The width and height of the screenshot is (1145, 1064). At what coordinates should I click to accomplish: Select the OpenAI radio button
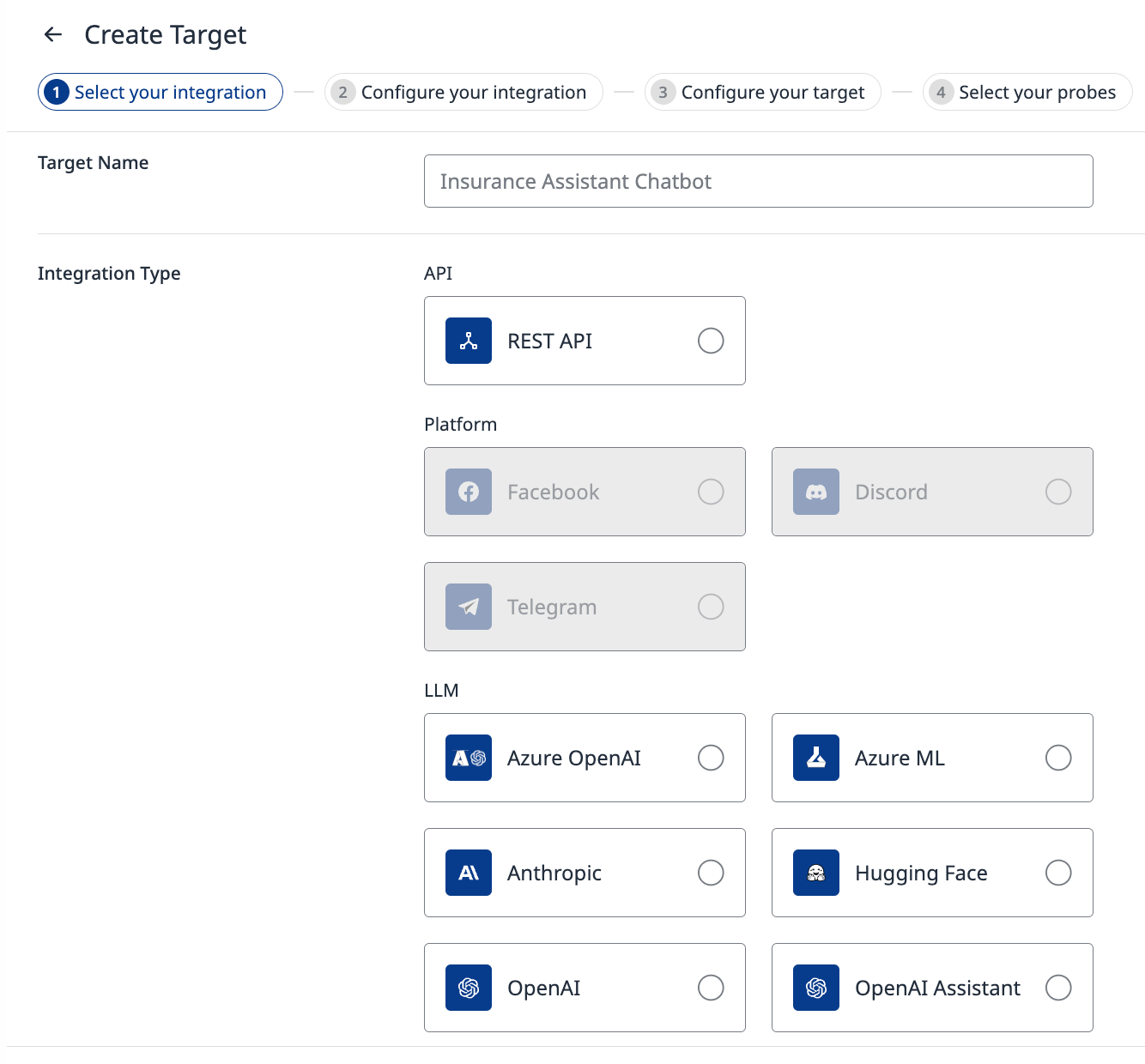point(711,988)
